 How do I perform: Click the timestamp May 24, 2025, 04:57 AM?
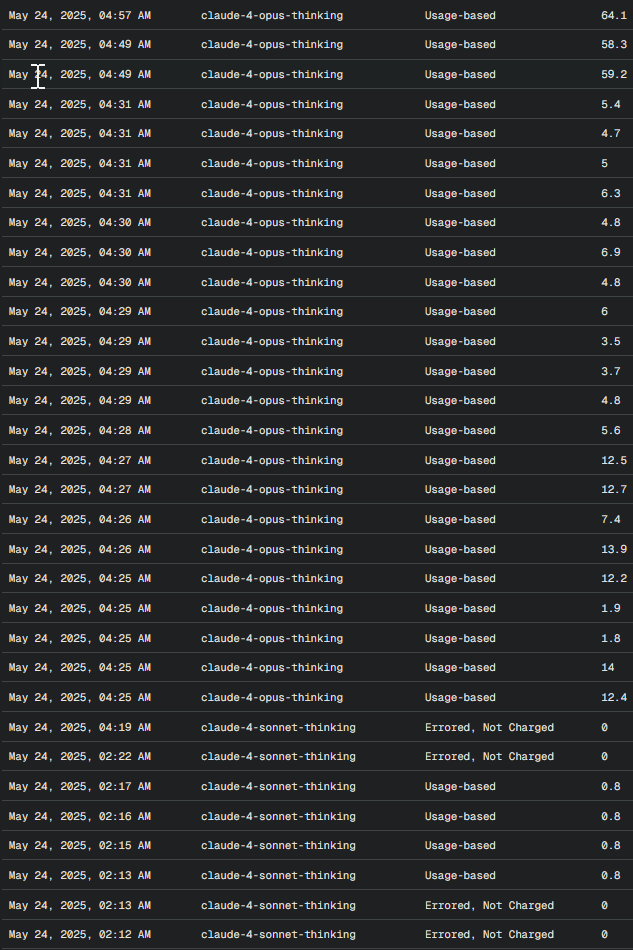(79, 15)
